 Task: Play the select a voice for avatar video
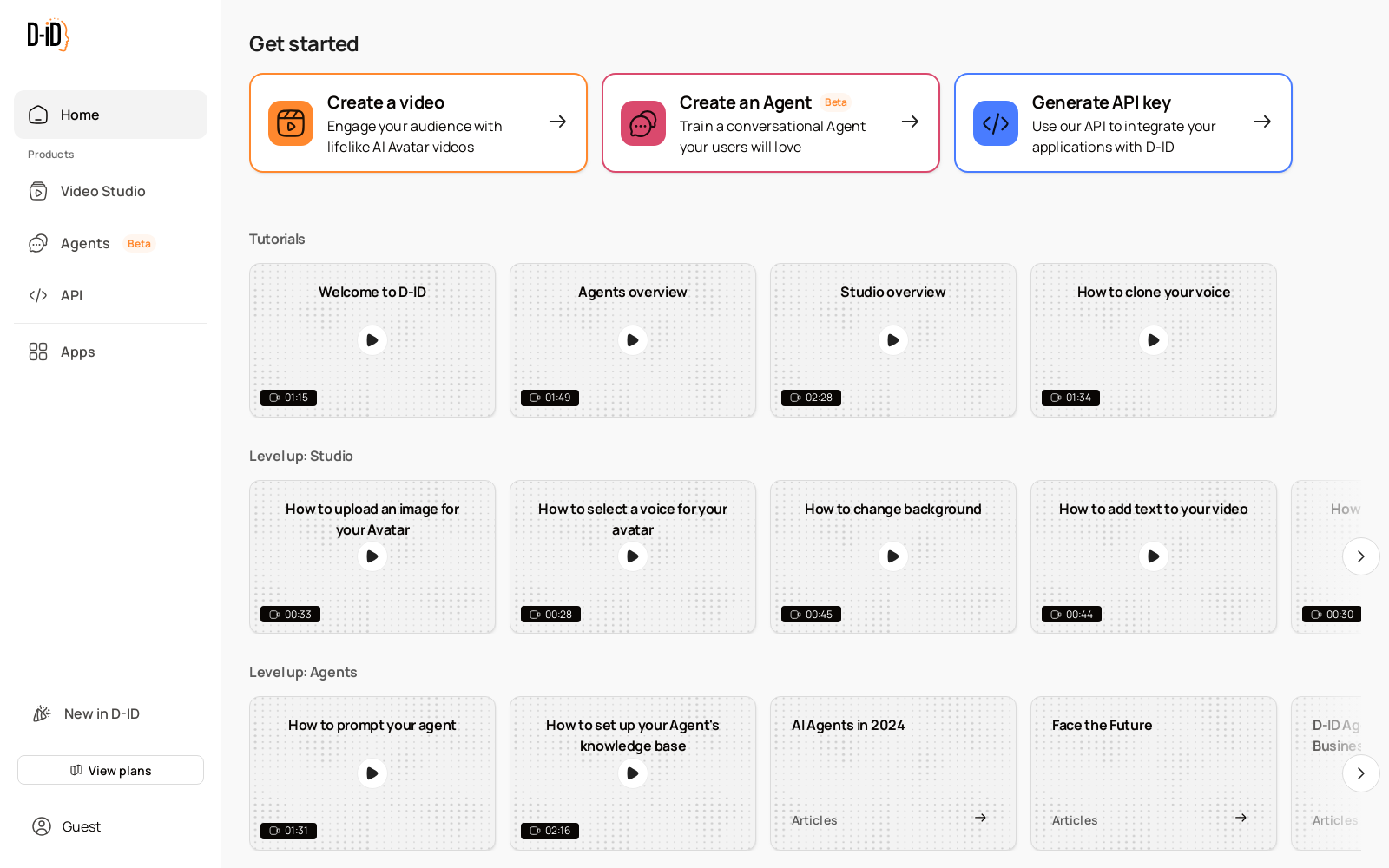pos(633,556)
